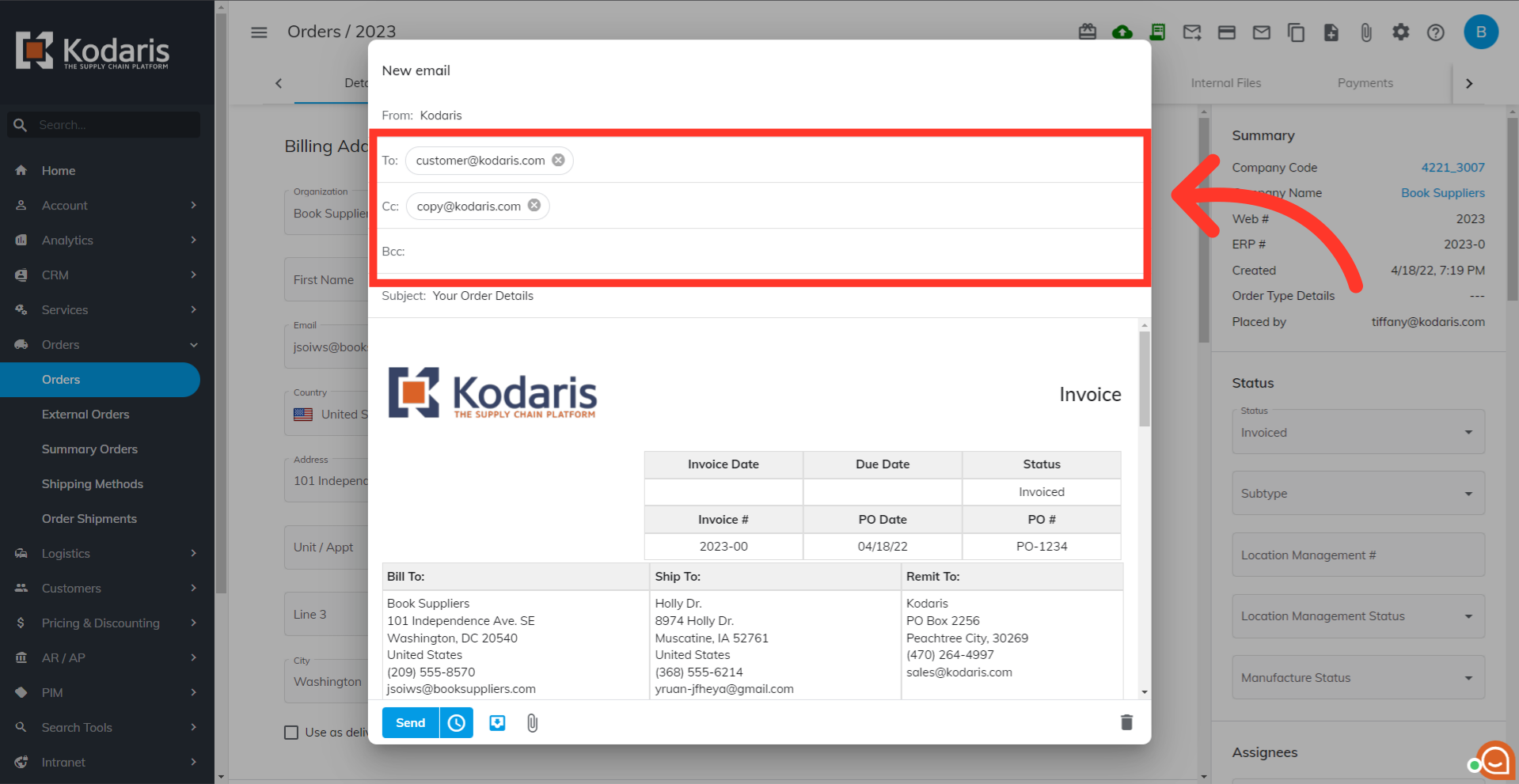Click the copy order icon
Image resolution: width=1519 pixels, height=784 pixels.
(x=1297, y=32)
